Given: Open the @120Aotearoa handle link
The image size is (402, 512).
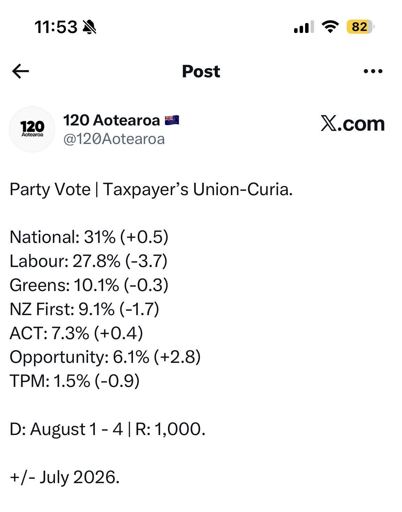Looking at the screenshot, I should pyautogui.click(x=114, y=139).
